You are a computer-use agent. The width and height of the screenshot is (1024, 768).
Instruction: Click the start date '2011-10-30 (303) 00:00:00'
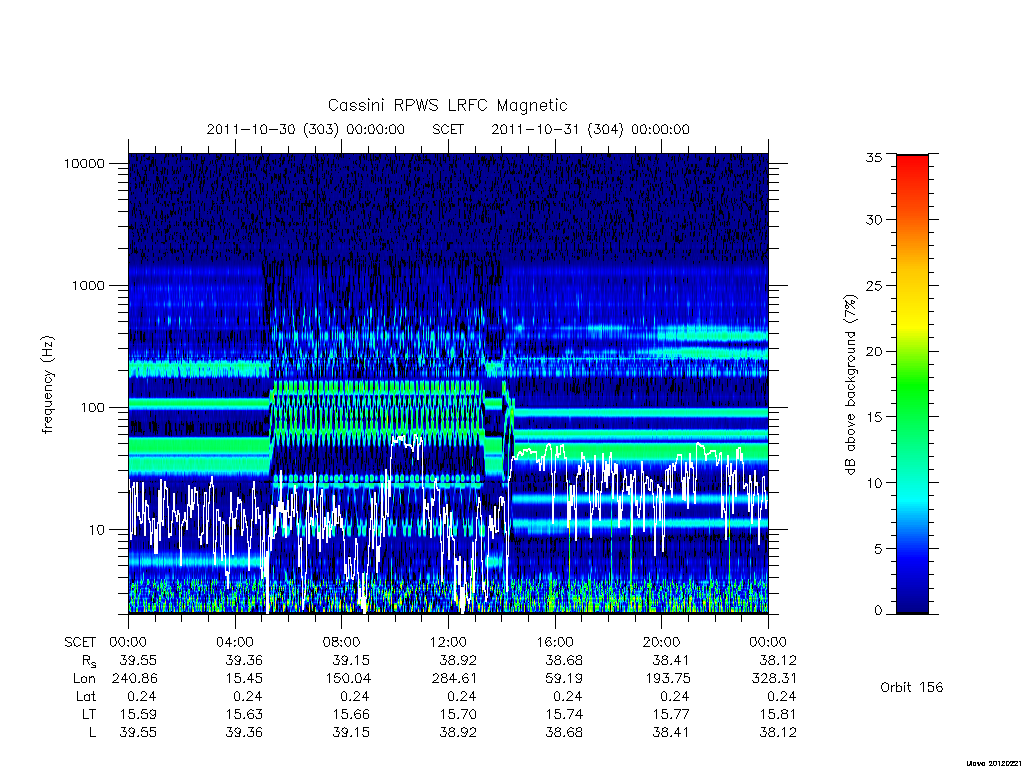point(306,129)
